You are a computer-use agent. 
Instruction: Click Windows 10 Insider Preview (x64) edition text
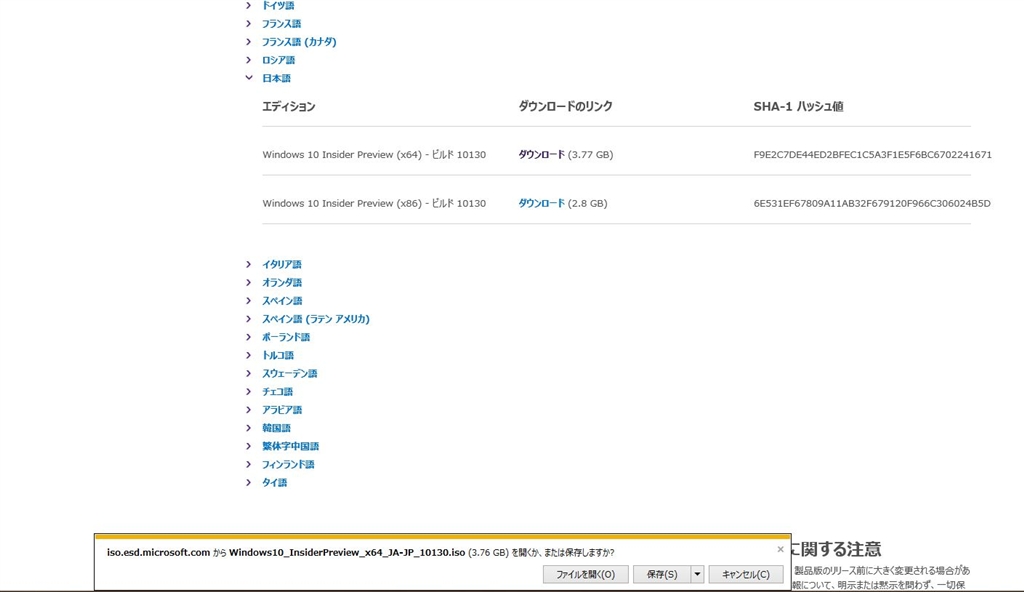374,155
